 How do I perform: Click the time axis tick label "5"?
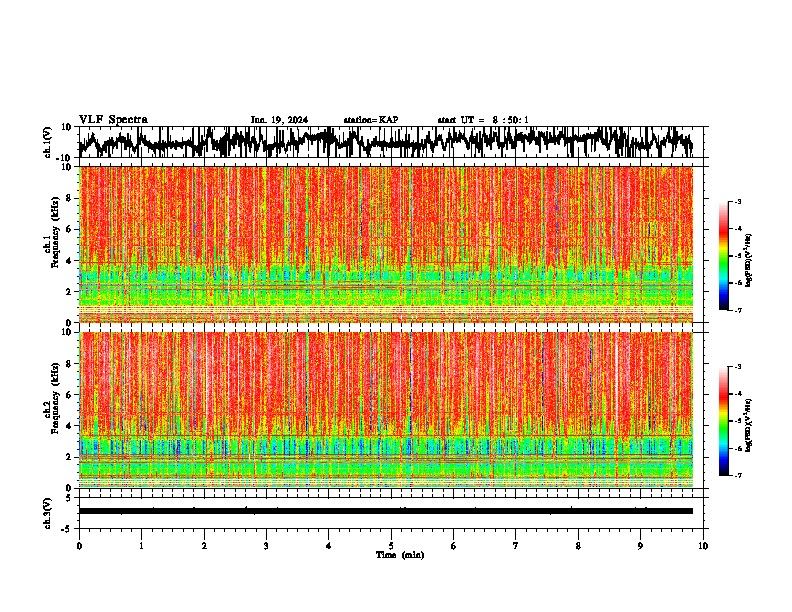[x=391, y=546]
